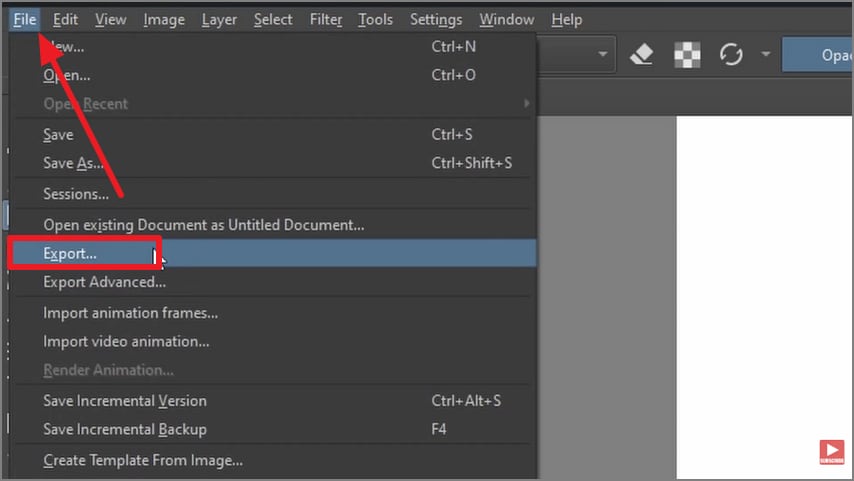Choose Save from File menu
The height and width of the screenshot is (481, 854).
click(x=273, y=135)
